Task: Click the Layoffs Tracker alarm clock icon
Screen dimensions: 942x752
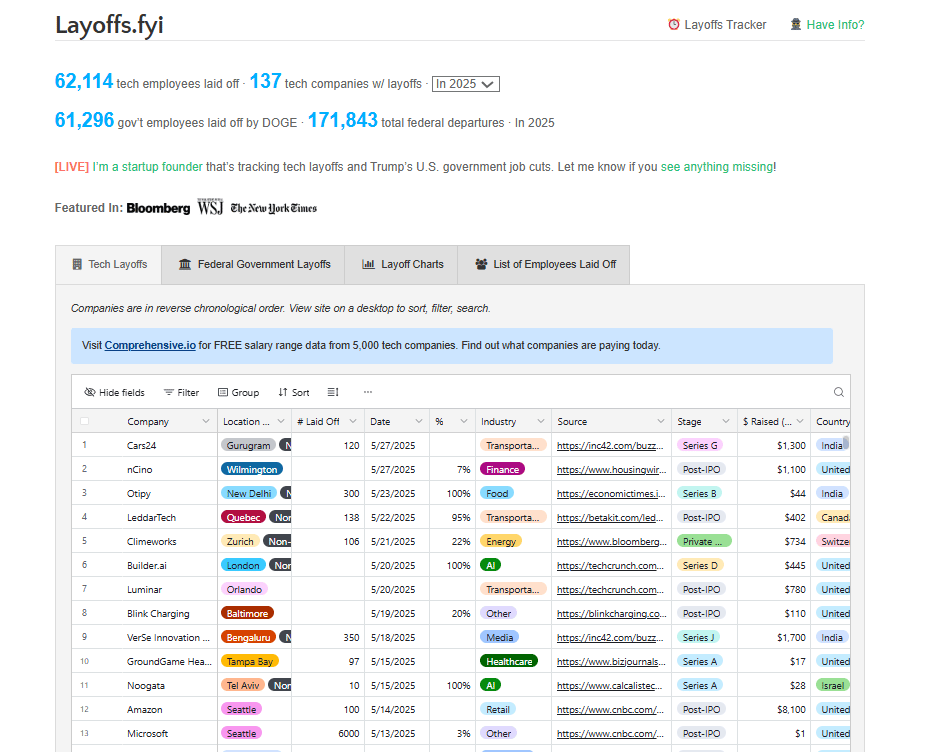Action: (673, 25)
